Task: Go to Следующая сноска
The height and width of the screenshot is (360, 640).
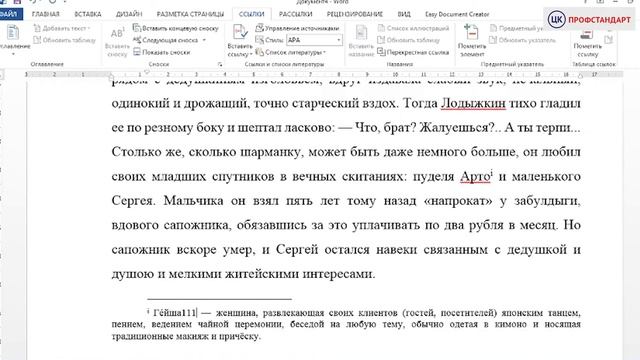Action: click(166, 40)
